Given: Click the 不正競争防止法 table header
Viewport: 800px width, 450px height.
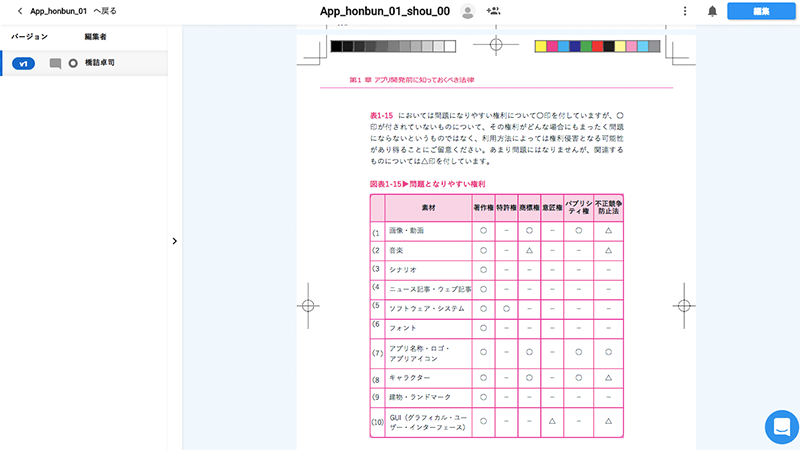Looking at the screenshot, I should (x=608, y=207).
